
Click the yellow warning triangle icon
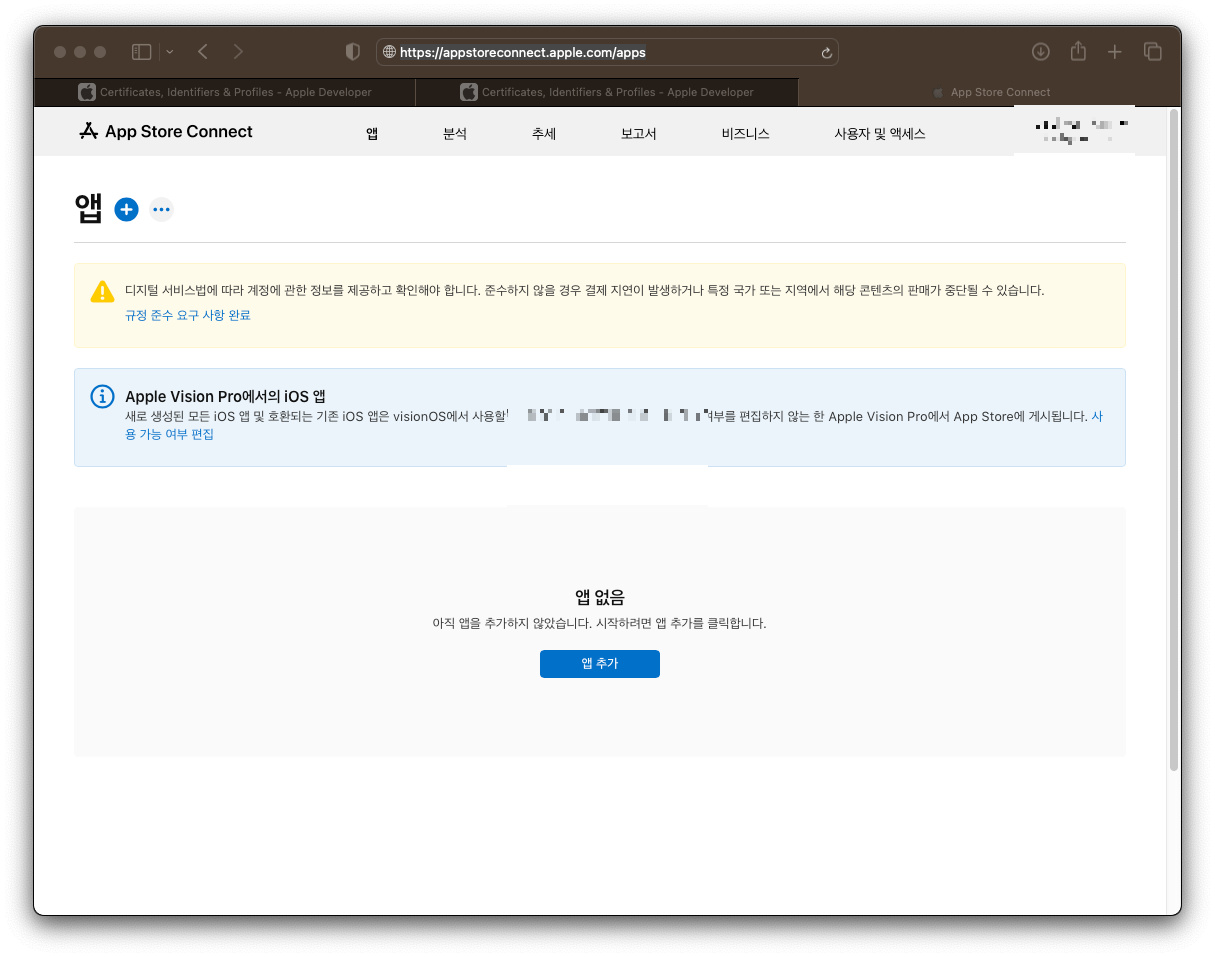click(x=102, y=291)
